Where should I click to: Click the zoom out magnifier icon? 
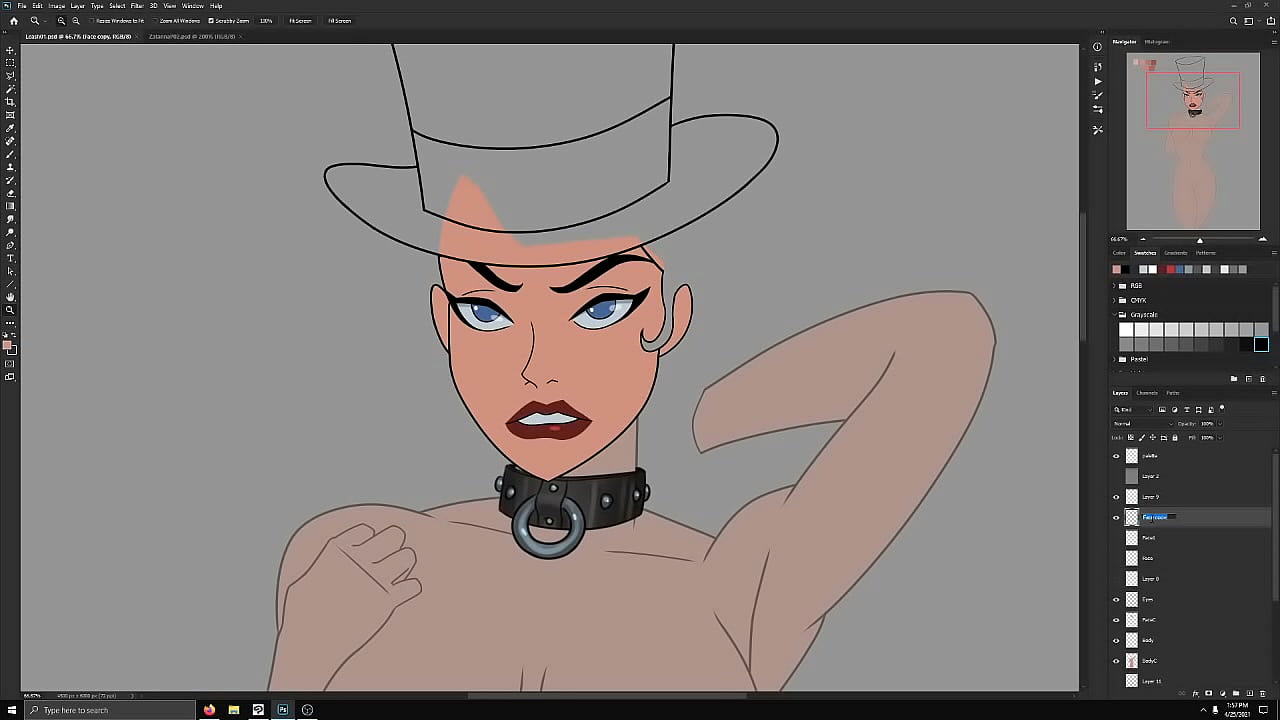pos(76,21)
